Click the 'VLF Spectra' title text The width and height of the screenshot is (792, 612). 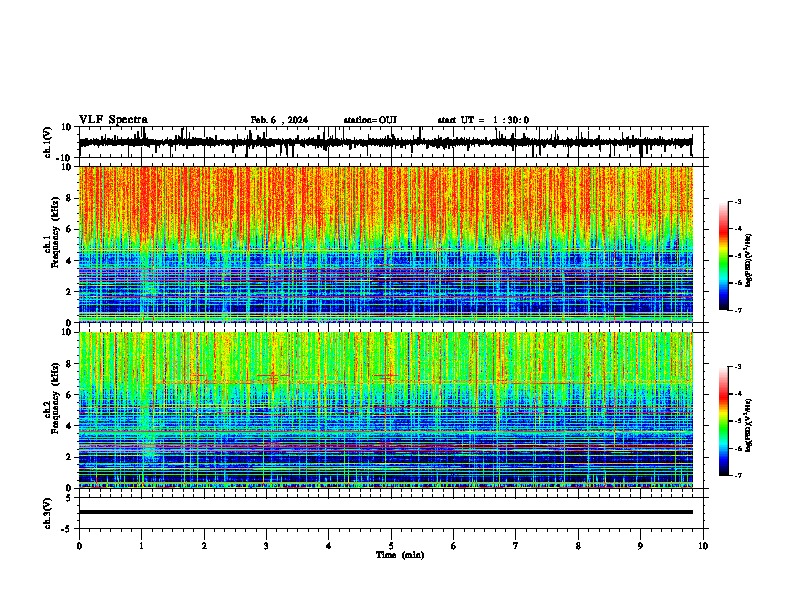[x=113, y=120]
